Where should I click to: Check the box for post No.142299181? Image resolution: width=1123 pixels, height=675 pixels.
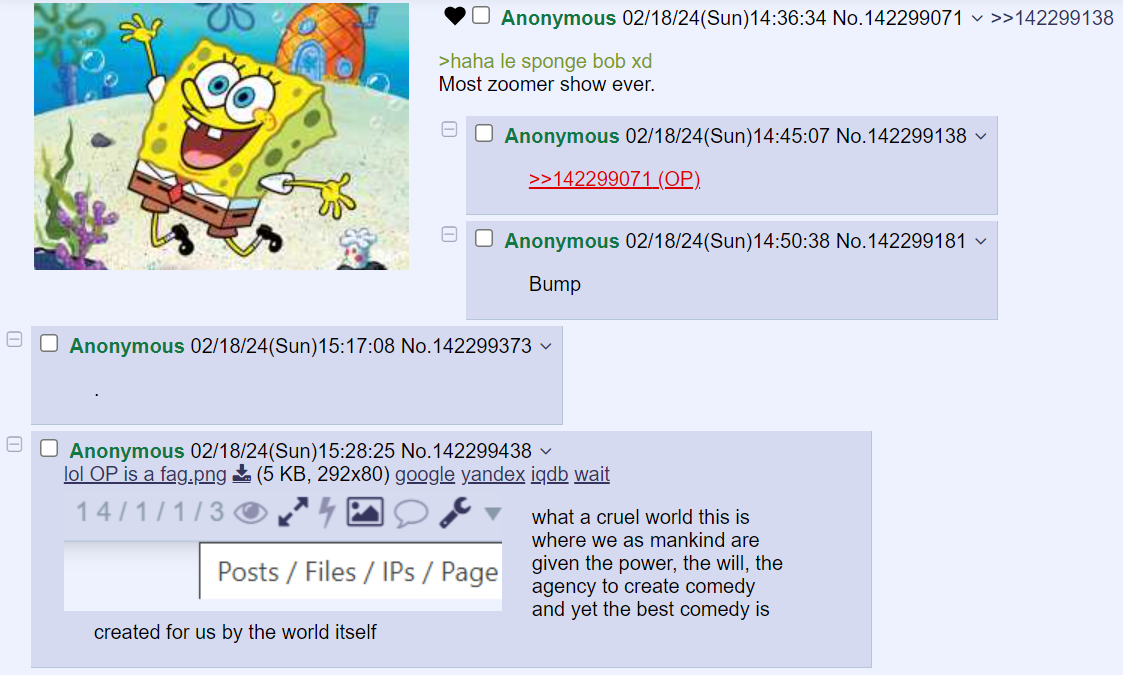[x=484, y=239]
